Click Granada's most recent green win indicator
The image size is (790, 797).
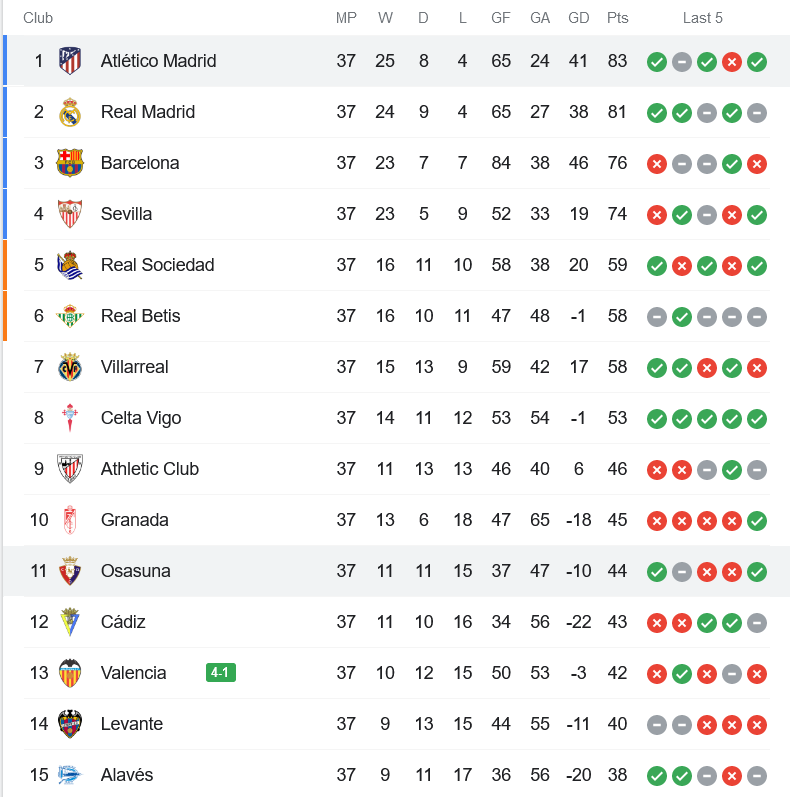click(756, 521)
